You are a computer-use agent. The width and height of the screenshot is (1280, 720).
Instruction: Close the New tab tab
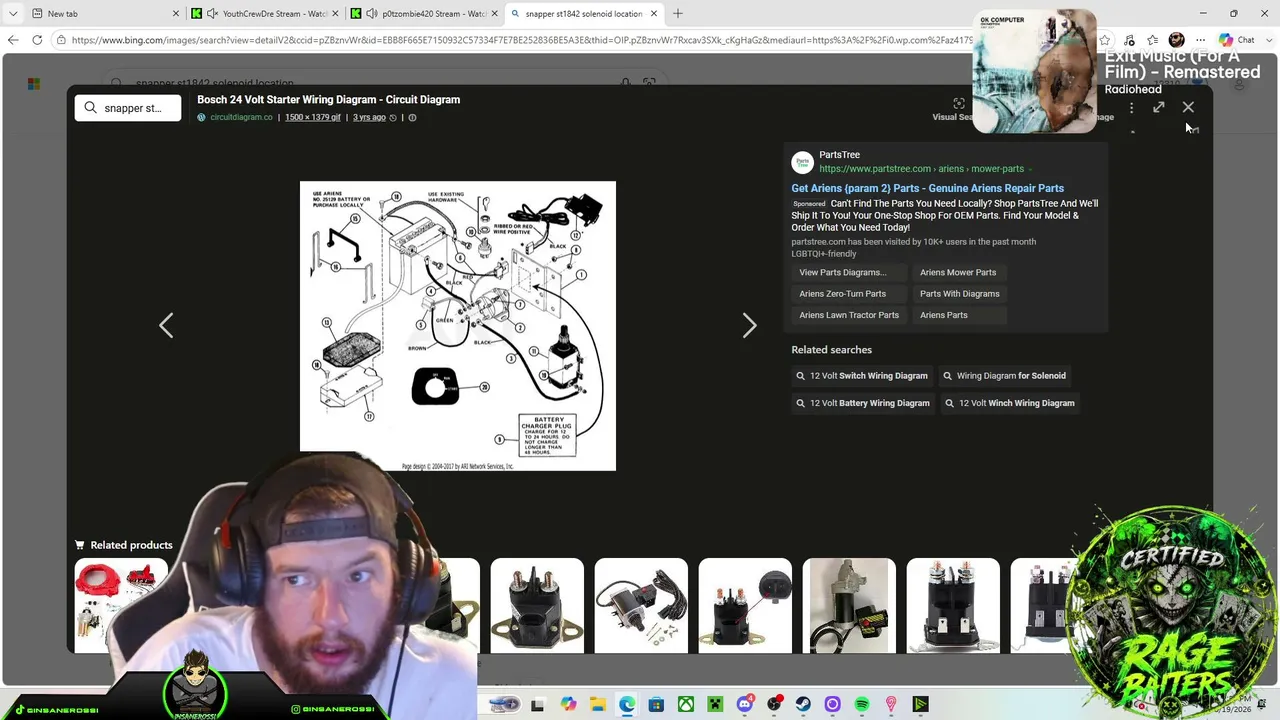[176, 13]
